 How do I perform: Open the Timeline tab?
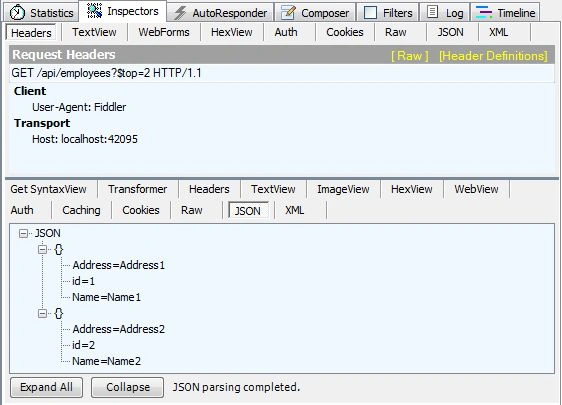tap(505, 13)
